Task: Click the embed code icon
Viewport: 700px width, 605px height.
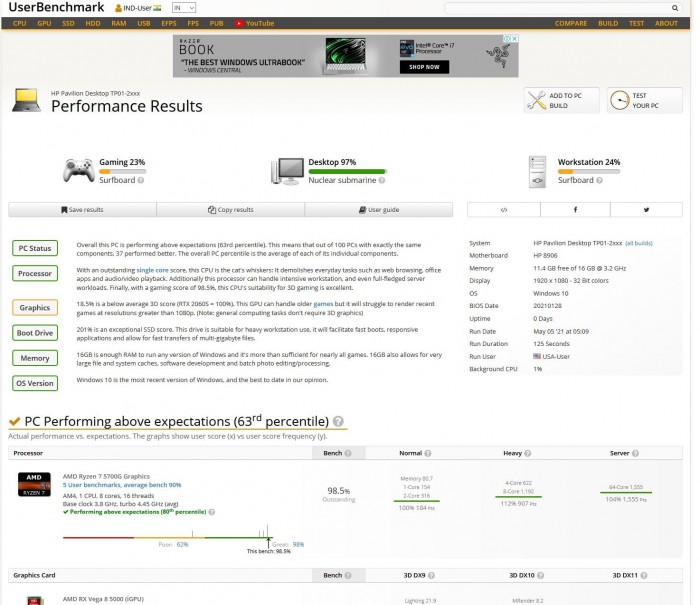Action: [504, 210]
